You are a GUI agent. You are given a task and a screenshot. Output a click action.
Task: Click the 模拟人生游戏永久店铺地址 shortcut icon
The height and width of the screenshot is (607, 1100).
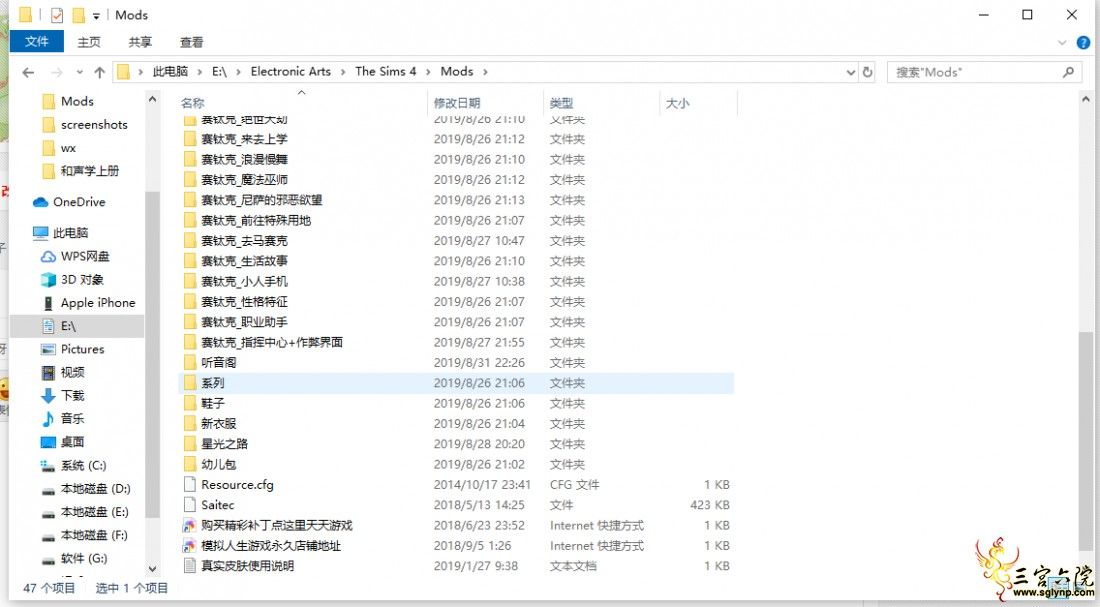189,545
